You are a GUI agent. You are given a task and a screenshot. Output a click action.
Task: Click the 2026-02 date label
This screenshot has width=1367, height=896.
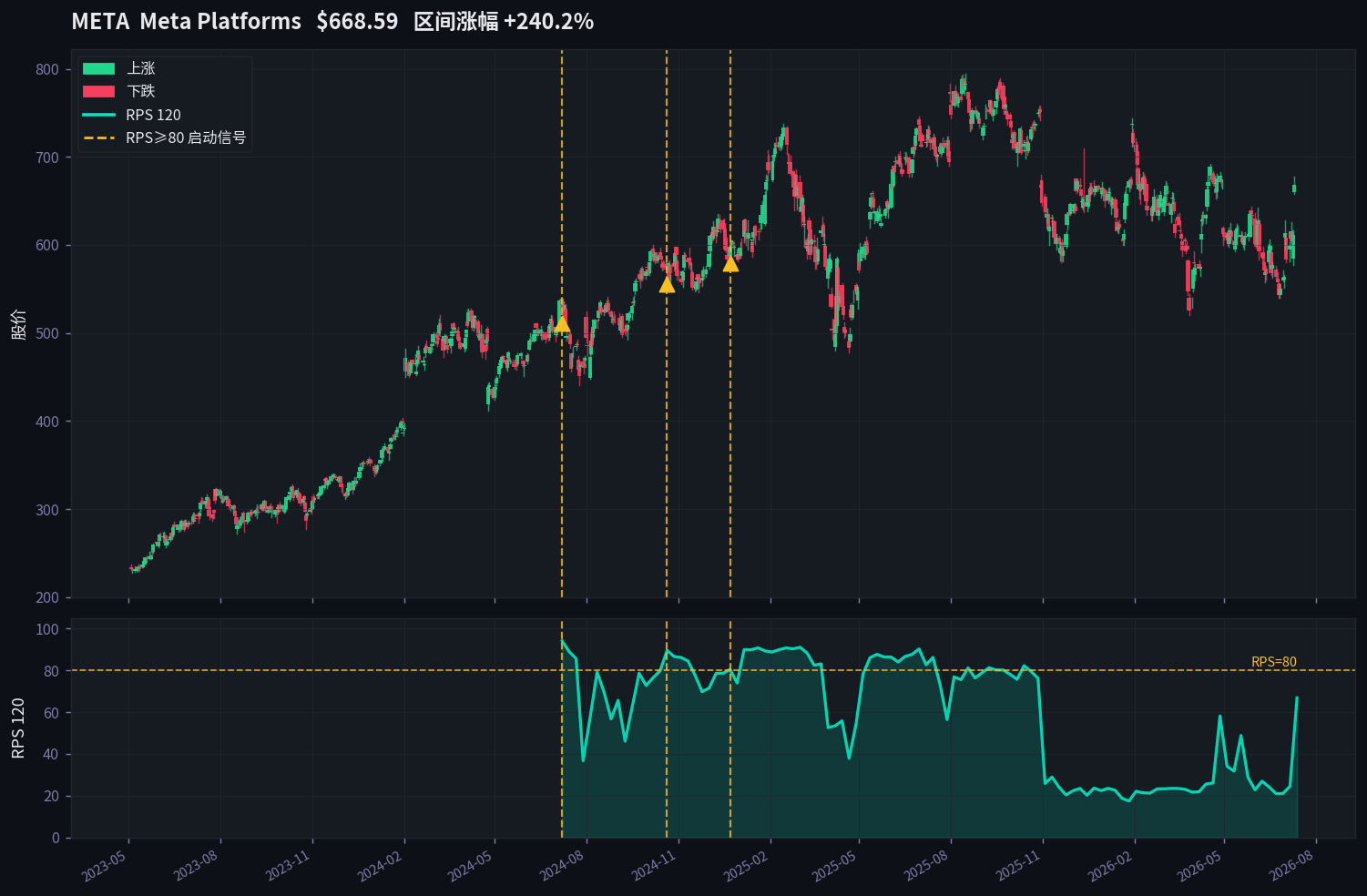click(x=1110, y=866)
